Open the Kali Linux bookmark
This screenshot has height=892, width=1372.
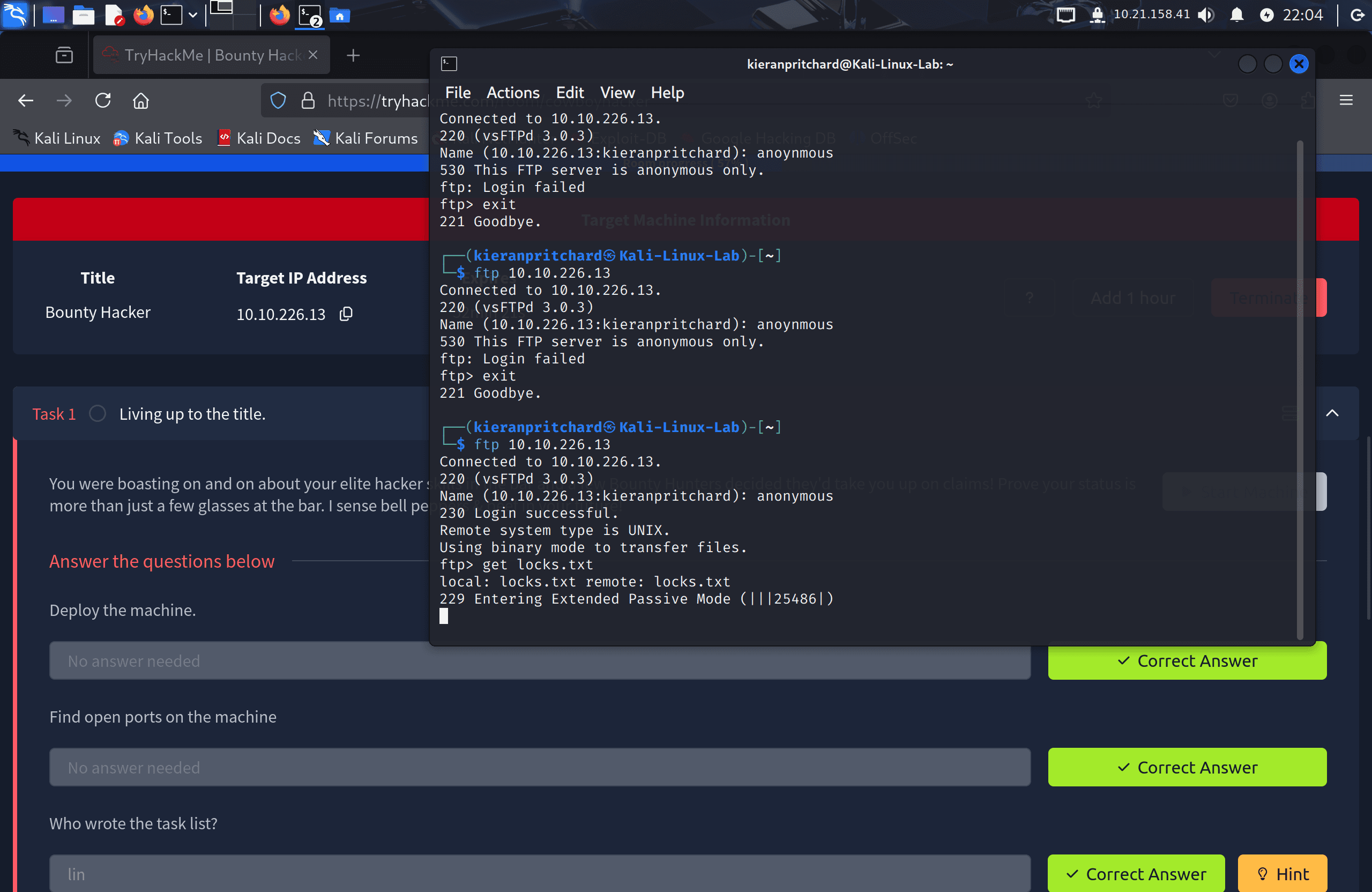point(57,138)
